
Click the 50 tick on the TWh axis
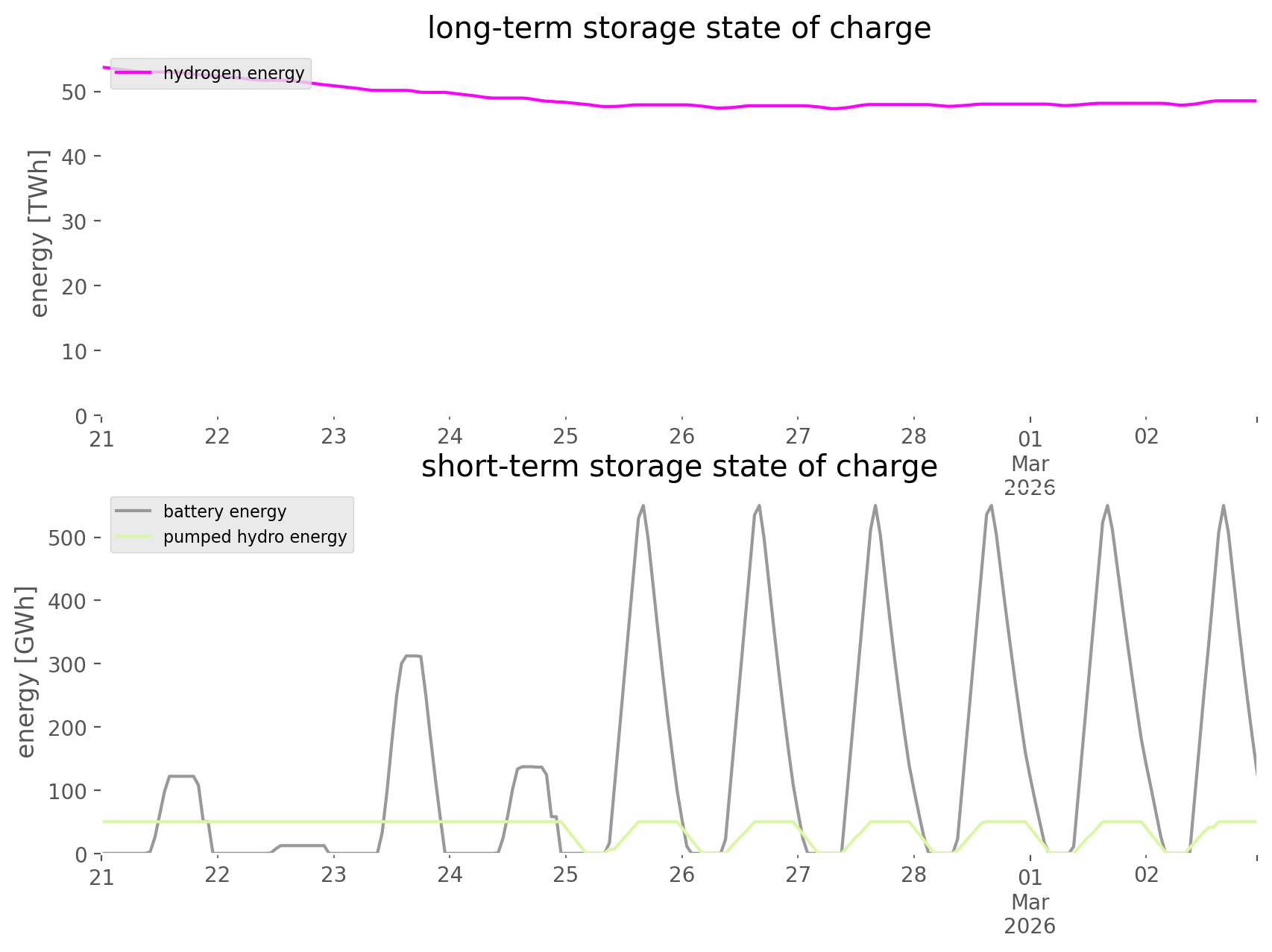click(x=75, y=92)
